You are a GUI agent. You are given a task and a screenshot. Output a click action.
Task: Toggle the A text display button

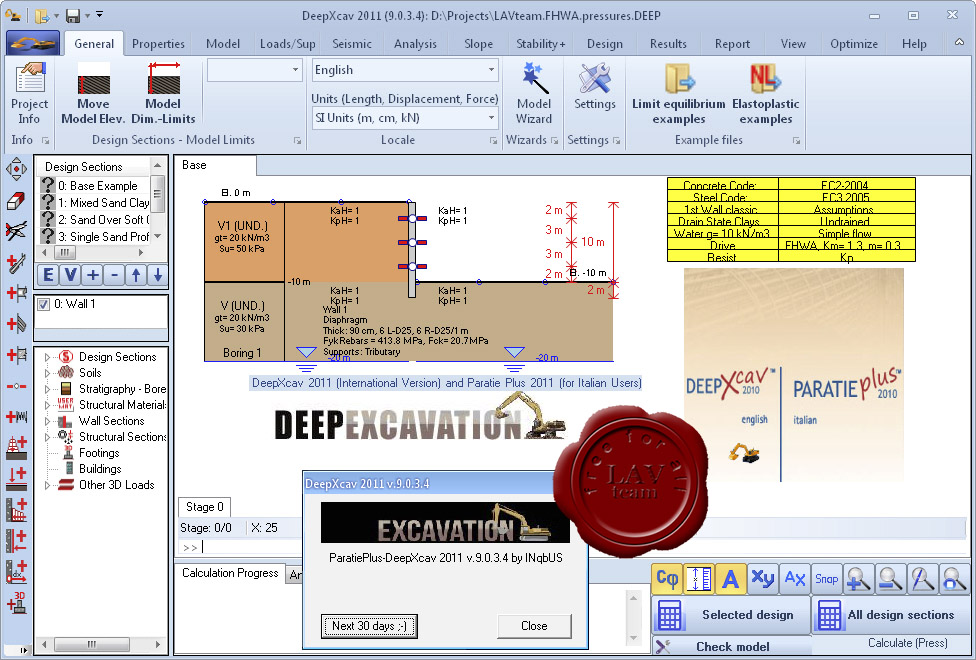point(731,579)
